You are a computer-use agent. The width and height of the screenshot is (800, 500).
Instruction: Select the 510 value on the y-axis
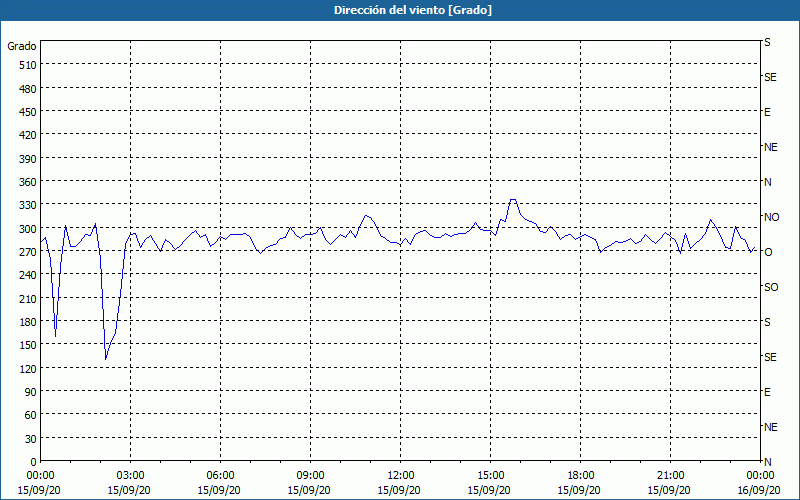click(28, 65)
